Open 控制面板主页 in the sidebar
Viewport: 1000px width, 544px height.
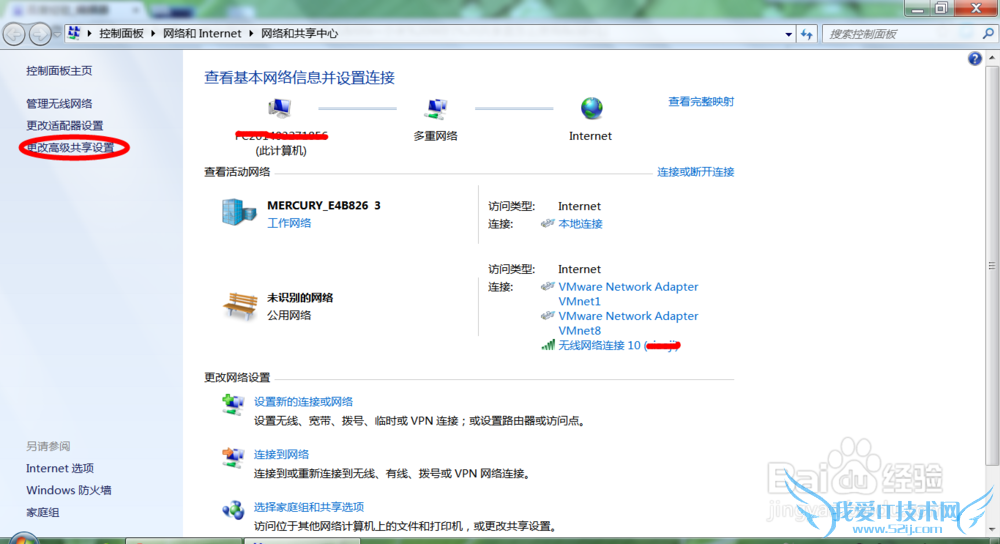(59, 71)
